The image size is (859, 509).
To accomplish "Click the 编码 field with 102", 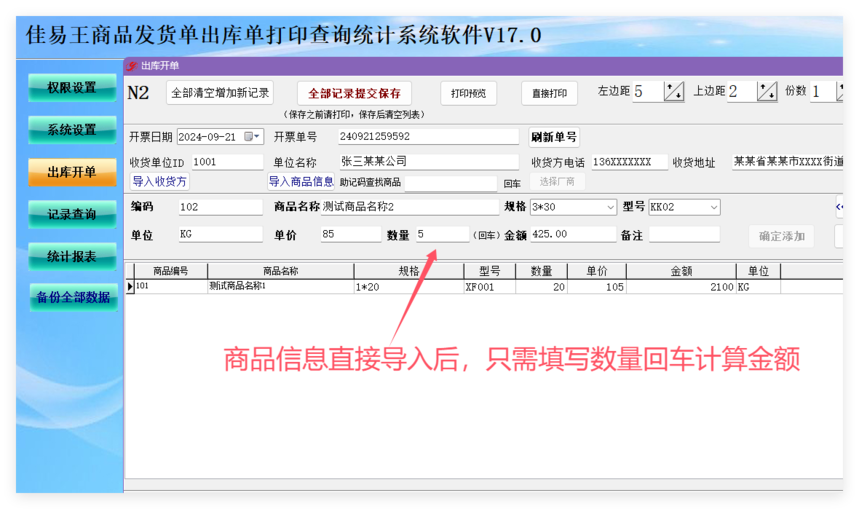I will (220, 207).
